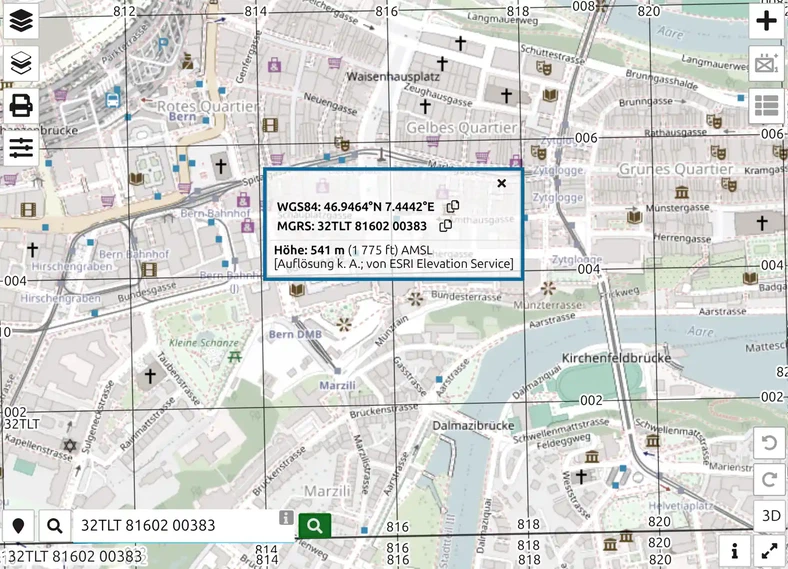Click the Münstergasse street label

tap(677, 208)
